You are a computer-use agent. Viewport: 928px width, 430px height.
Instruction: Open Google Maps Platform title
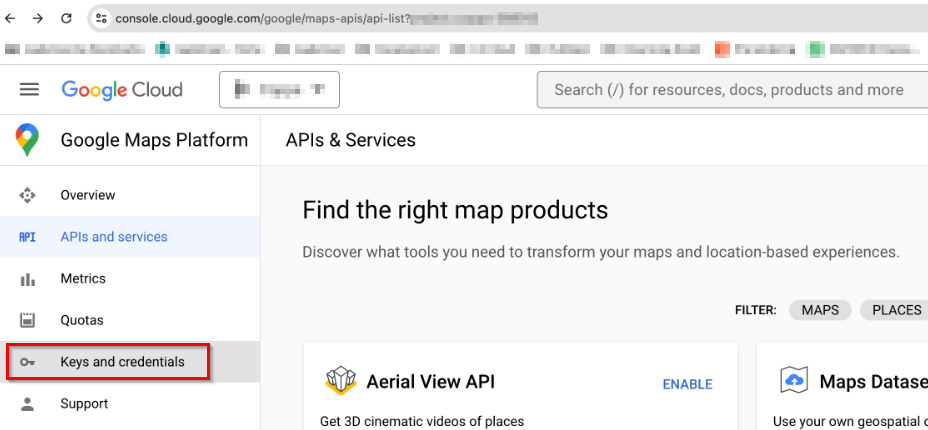154,140
